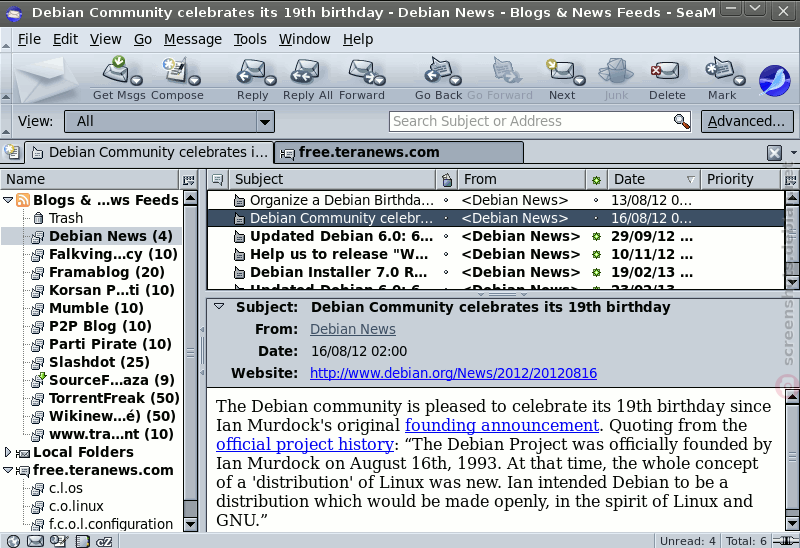Viewport: 800px width, 548px height.
Task: Click the Advanced... search button
Action: pos(747,121)
